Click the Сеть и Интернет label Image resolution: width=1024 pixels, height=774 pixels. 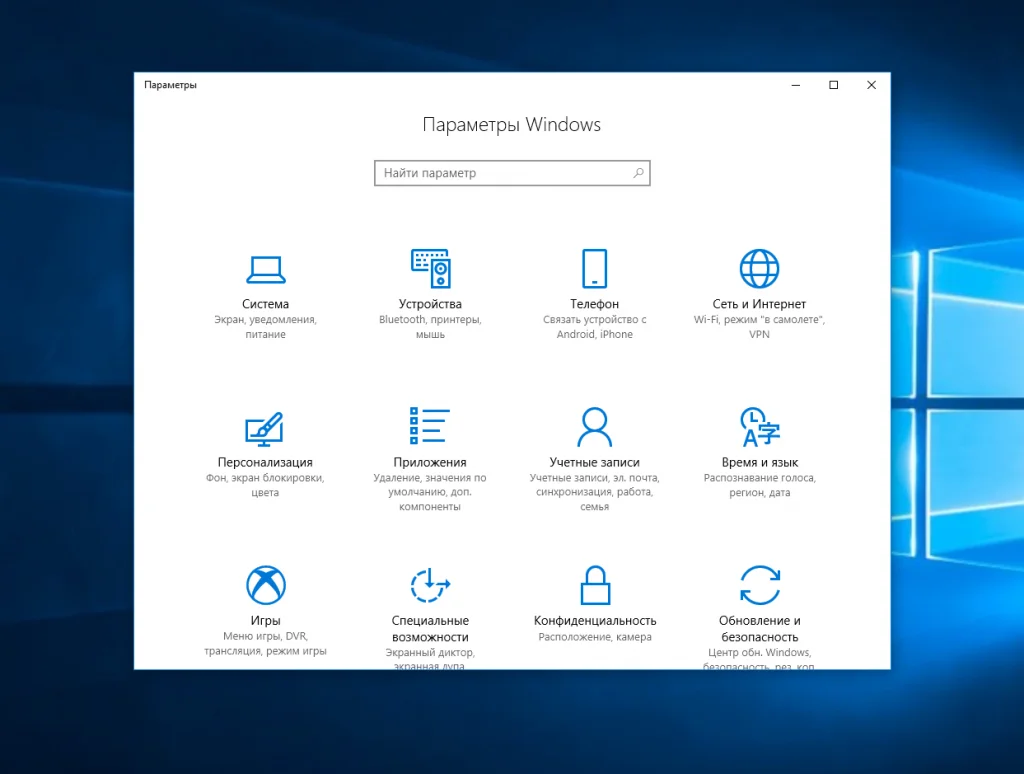pyautogui.click(x=759, y=304)
